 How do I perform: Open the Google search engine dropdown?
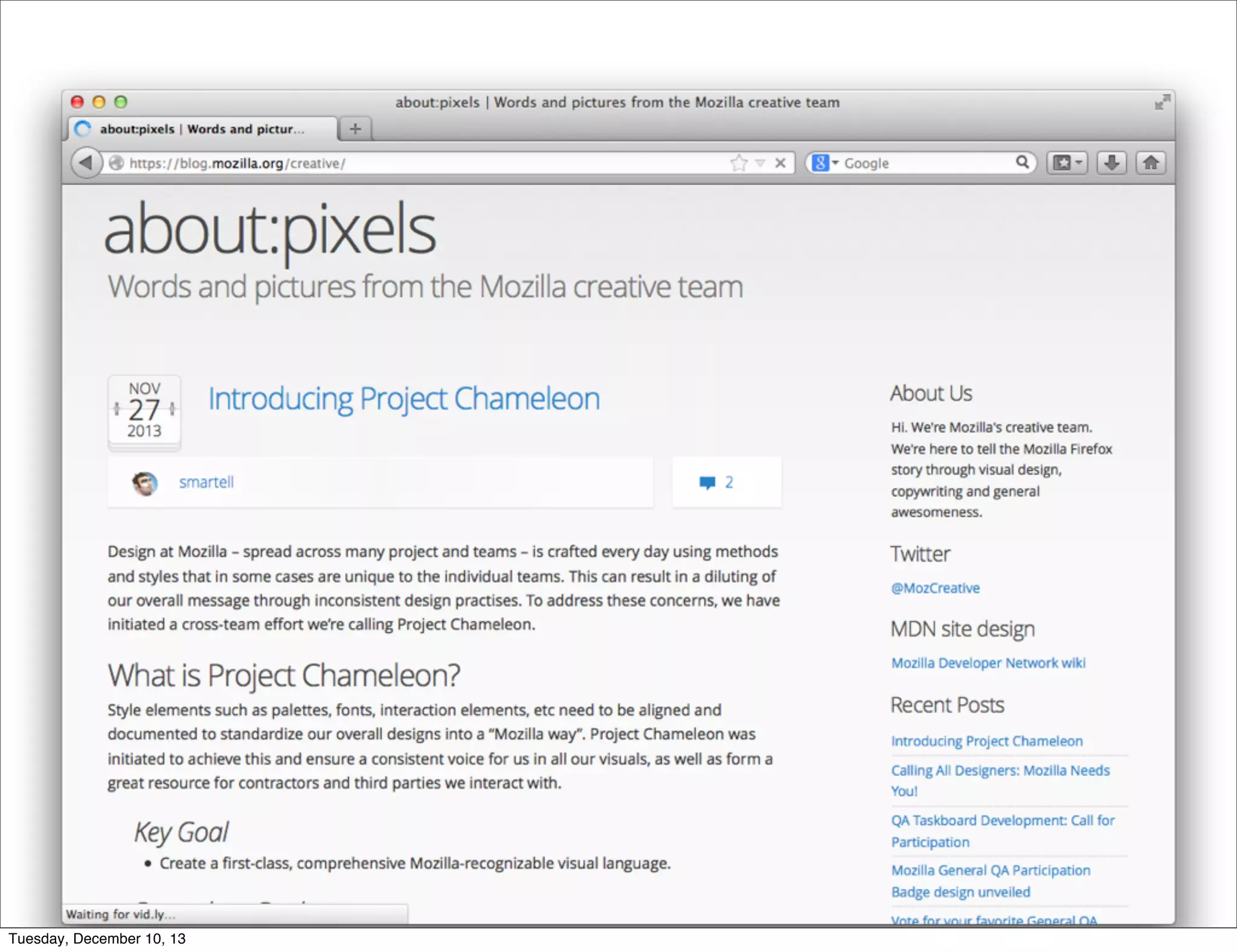[825, 162]
